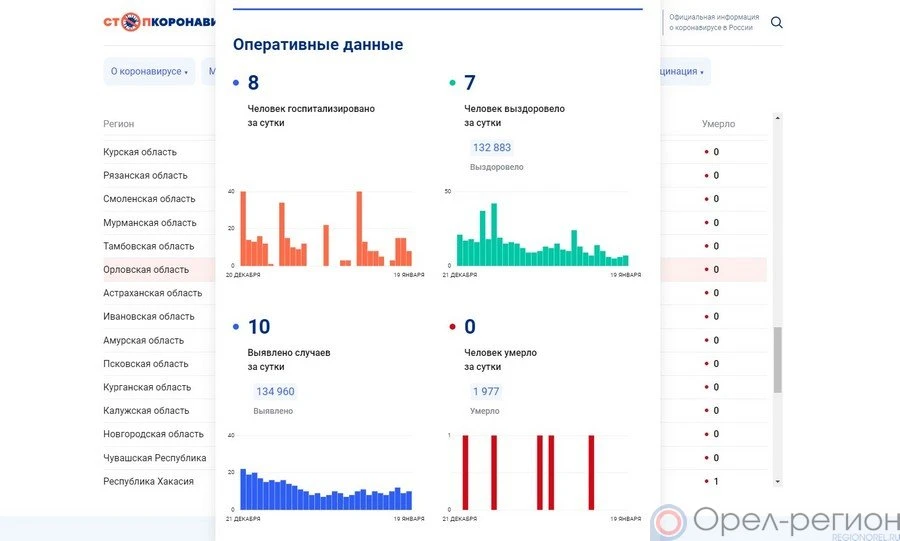Screen dimensions: 900x541
Task: Click the search magnifier icon
Action: [x=777, y=23]
